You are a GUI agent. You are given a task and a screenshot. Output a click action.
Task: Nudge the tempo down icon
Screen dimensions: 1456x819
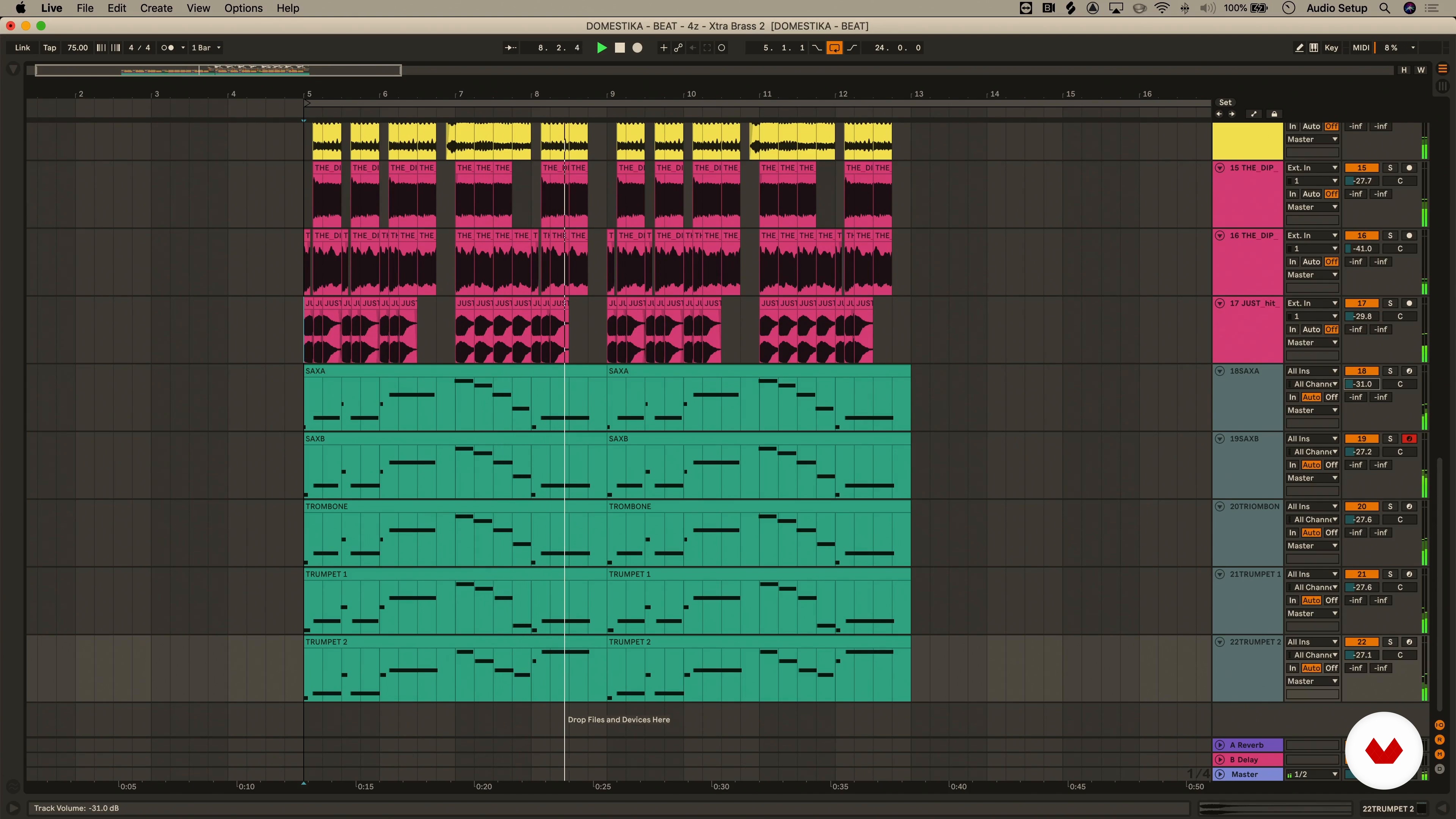coord(101,48)
